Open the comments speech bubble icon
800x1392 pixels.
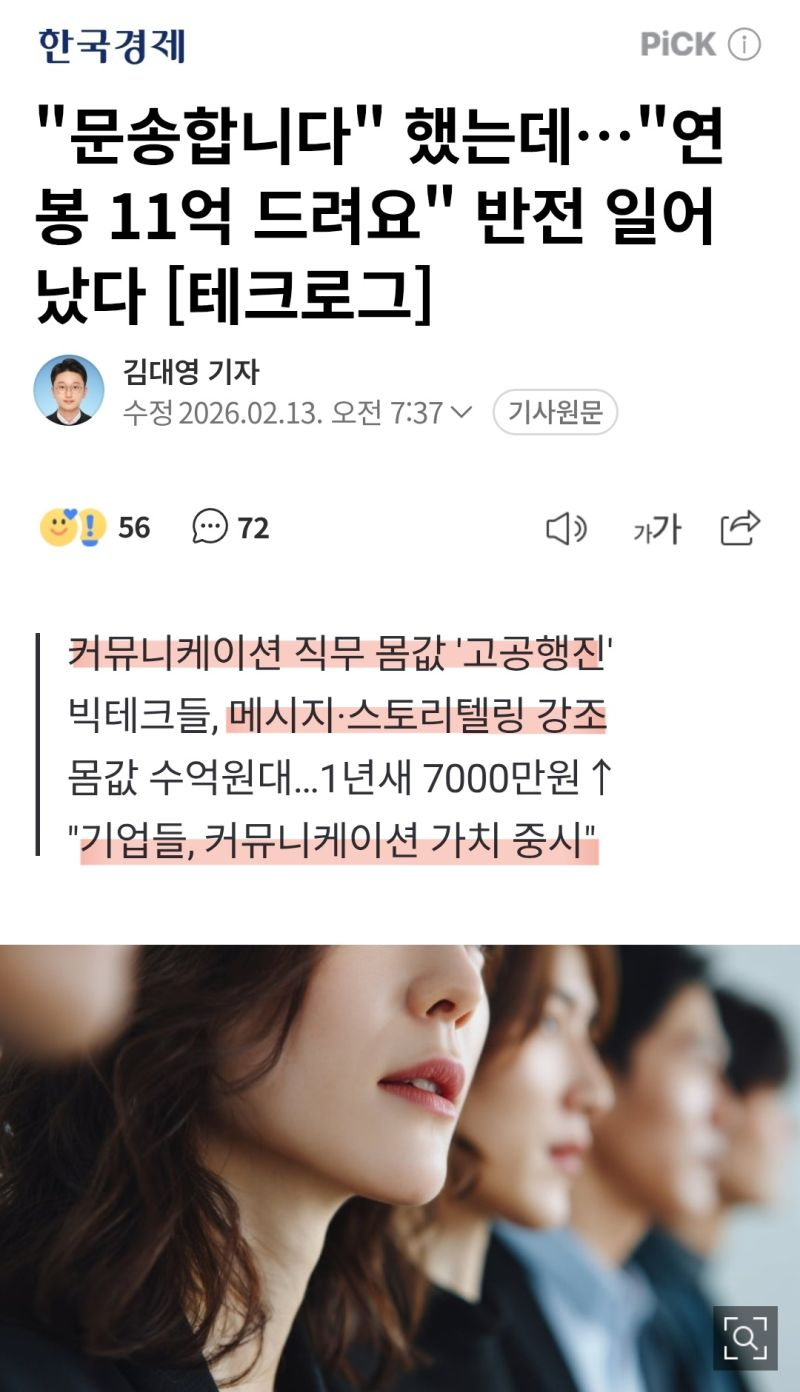pos(210,527)
